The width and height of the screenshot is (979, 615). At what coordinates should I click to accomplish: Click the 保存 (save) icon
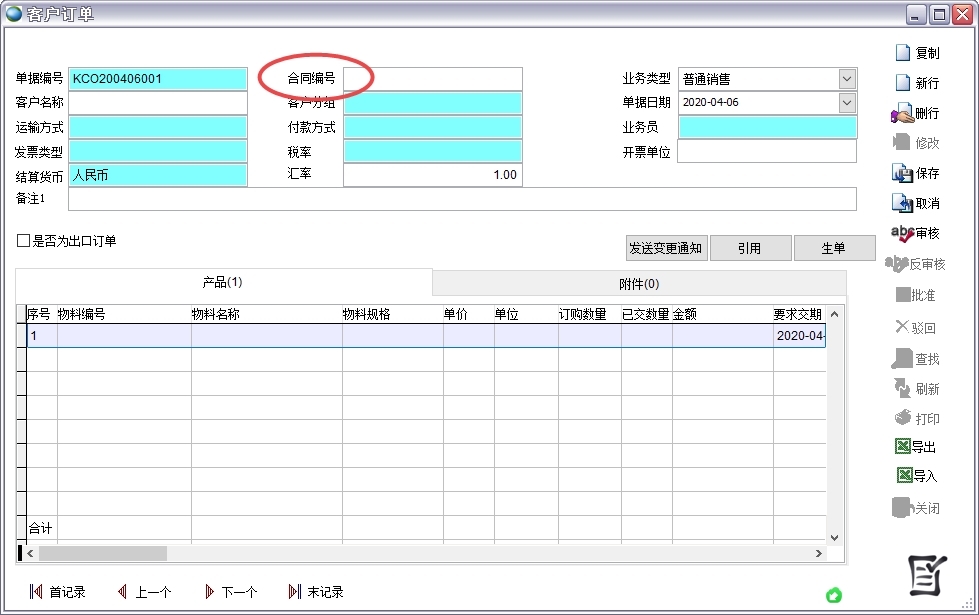point(902,173)
